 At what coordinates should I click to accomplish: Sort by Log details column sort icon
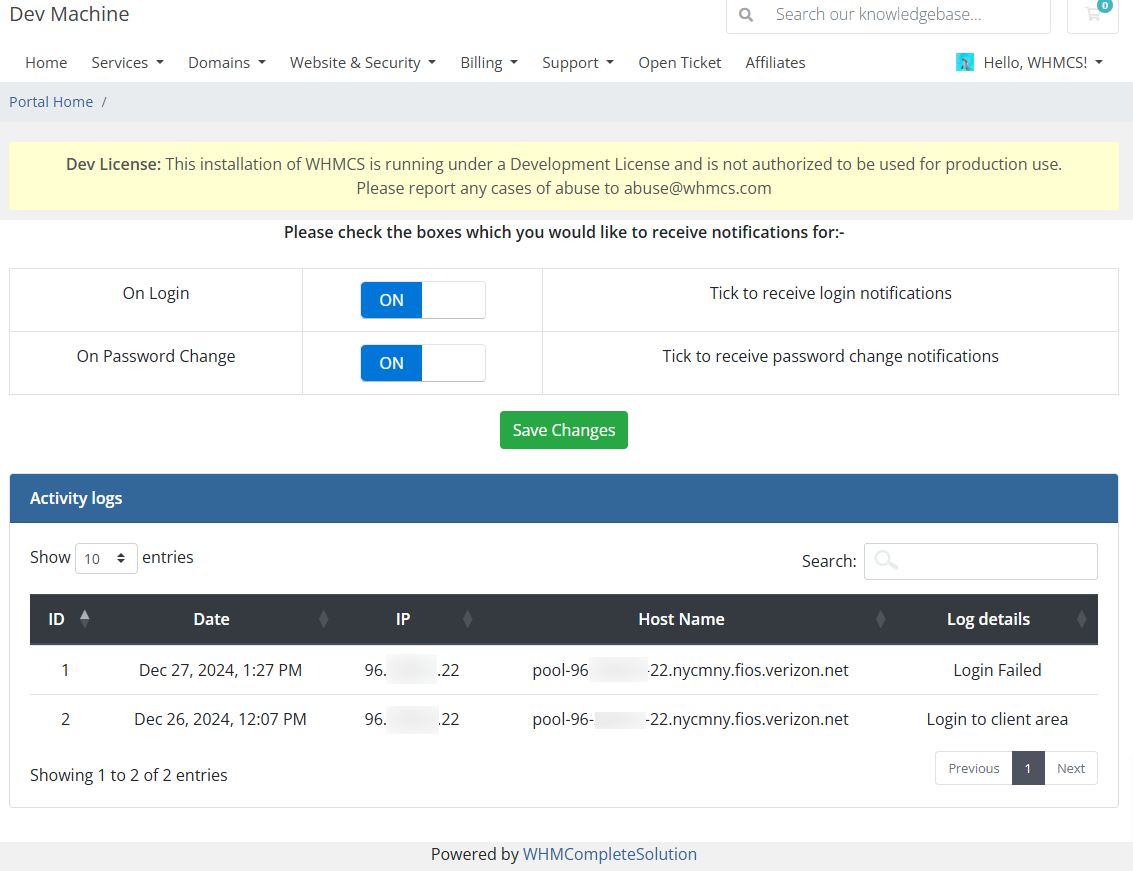click(x=1081, y=619)
